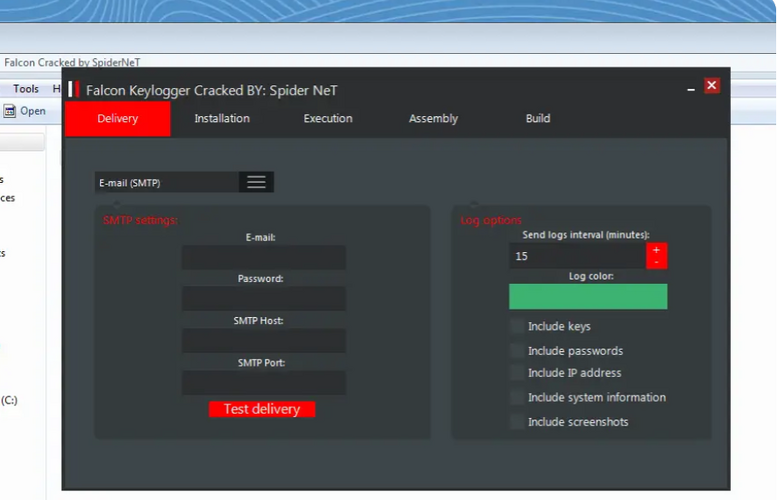This screenshot has height=500, width=777.
Task: Toggle the Include keys checkbox
Action: [517, 326]
